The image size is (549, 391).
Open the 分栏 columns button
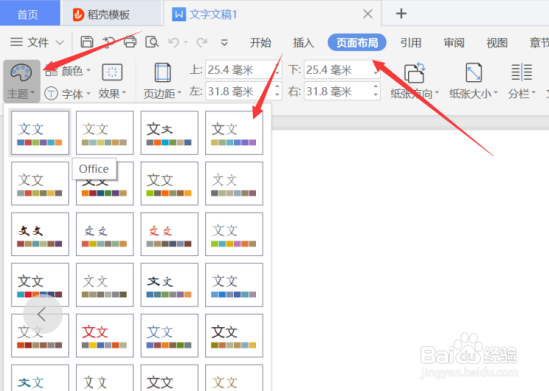[x=522, y=81]
